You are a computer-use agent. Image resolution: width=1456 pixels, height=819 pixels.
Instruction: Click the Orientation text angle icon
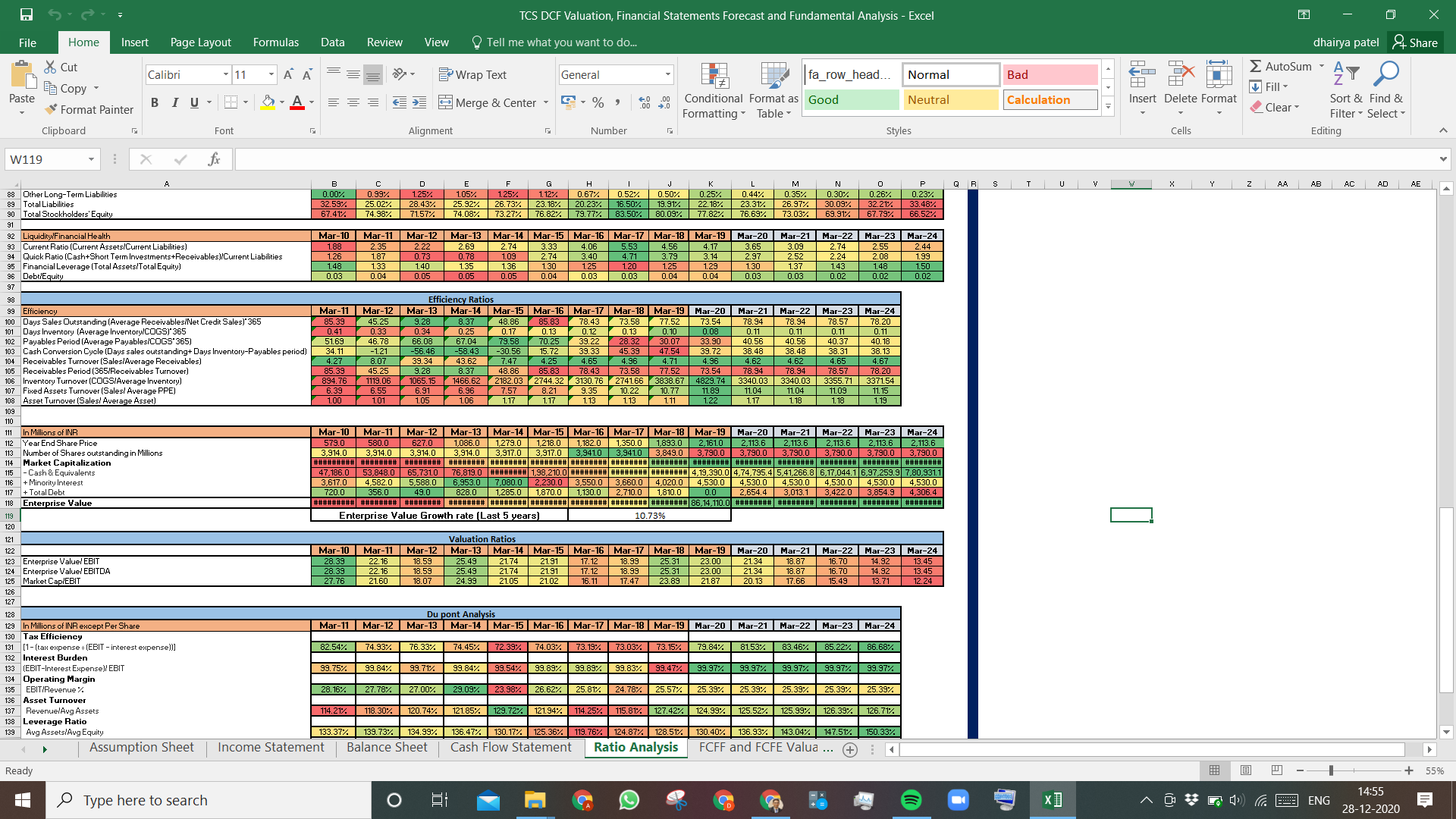click(x=400, y=74)
